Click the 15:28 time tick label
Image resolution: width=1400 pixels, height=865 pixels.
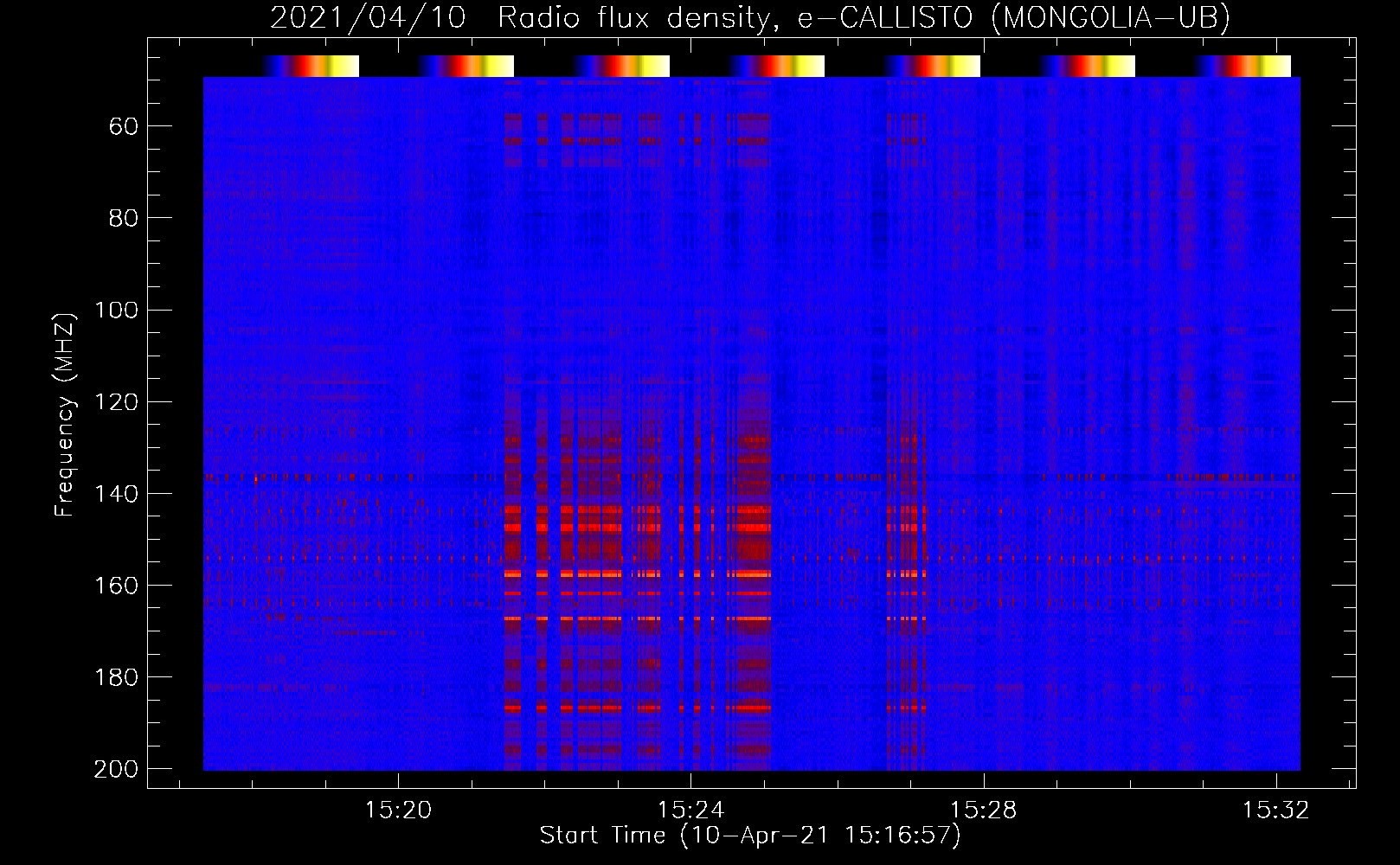pyautogui.click(x=983, y=811)
